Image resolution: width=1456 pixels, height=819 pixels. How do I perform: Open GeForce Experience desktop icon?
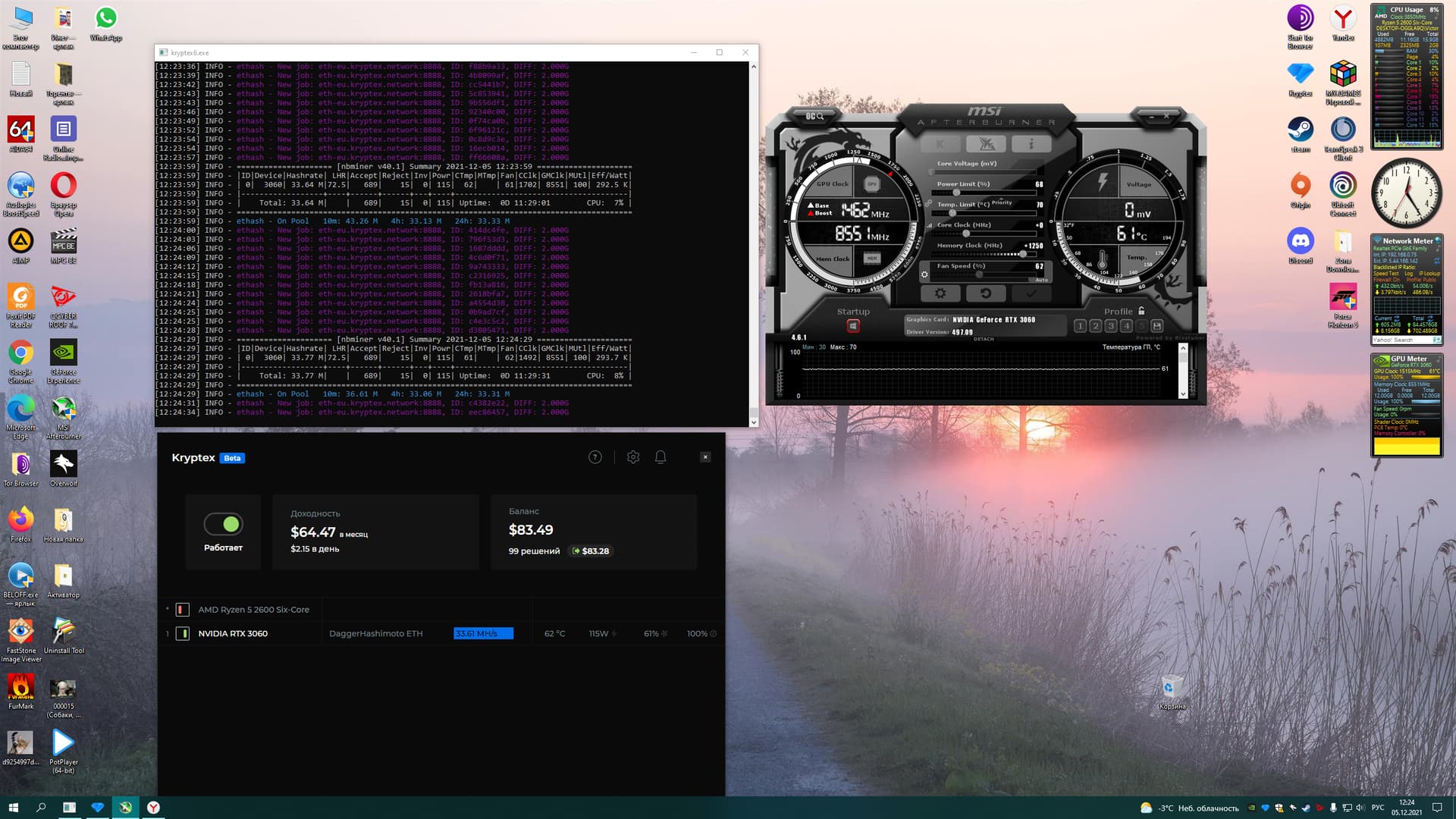[64, 361]
